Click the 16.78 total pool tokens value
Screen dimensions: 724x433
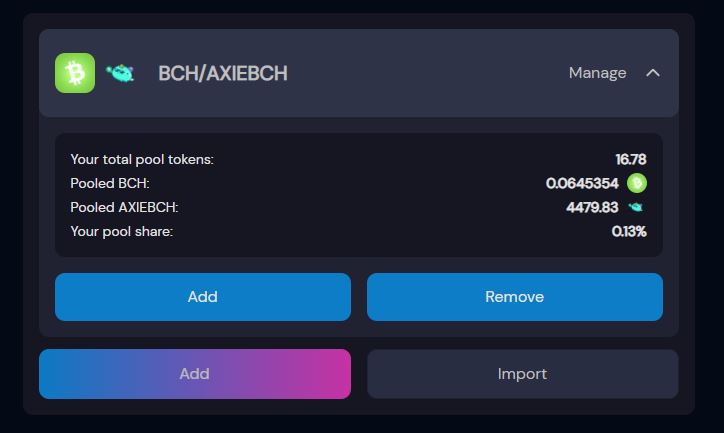(x=631, y=159)
